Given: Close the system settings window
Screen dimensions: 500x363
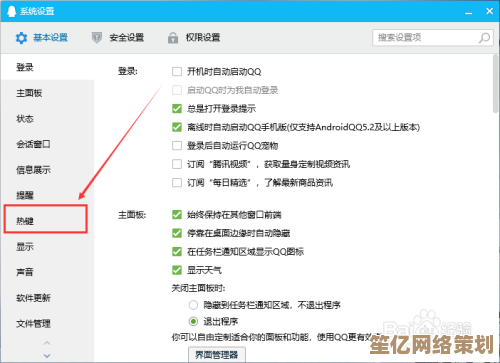Looking at the screenshot, I should [489, 11].
